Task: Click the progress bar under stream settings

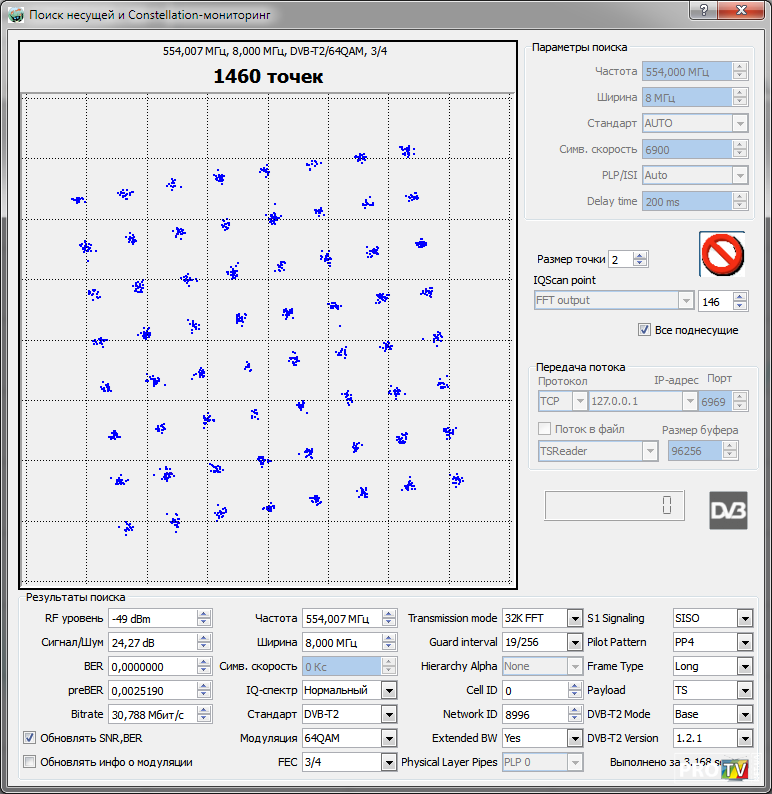Action: (614, 506)
